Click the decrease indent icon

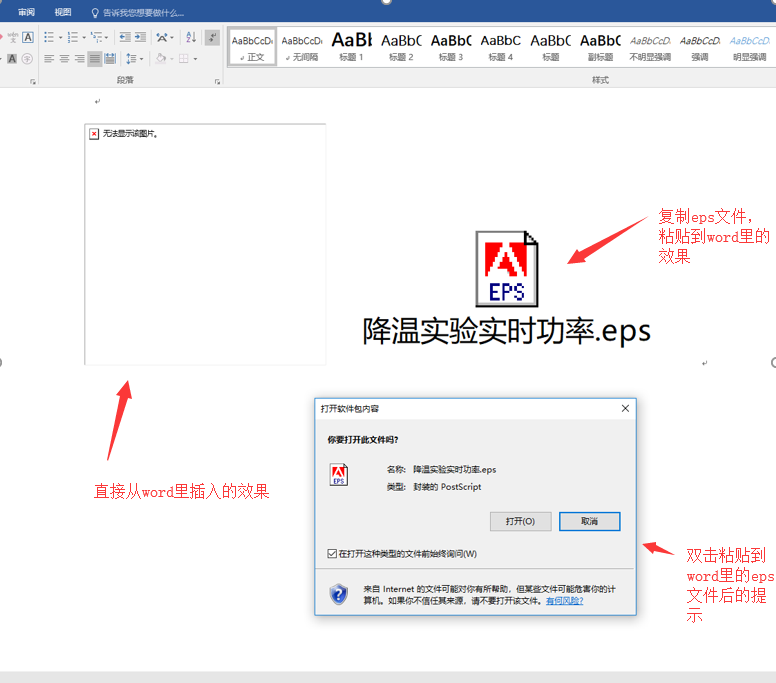125,37
